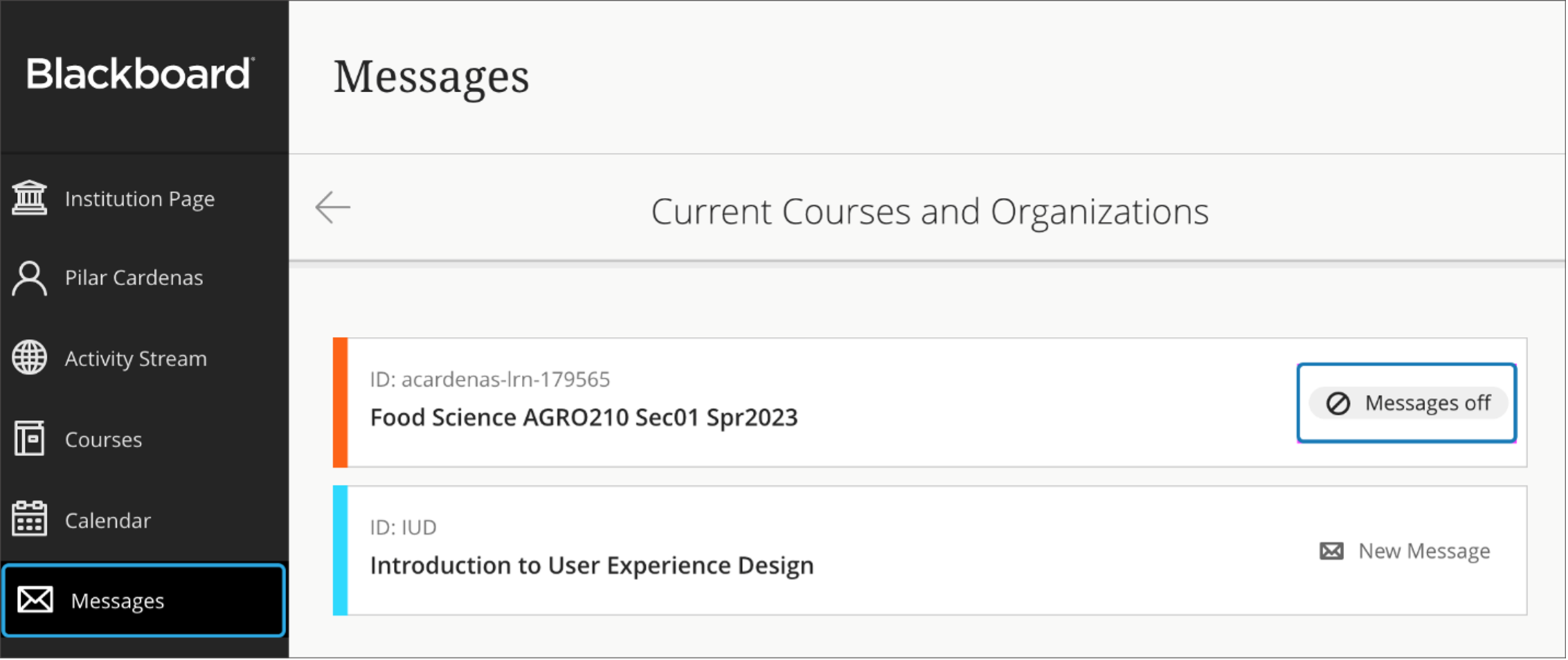Click the ID acardenas-lrn-179565 text
Viewport: 1568px width, 660px height.
click(x=489, y=379)
